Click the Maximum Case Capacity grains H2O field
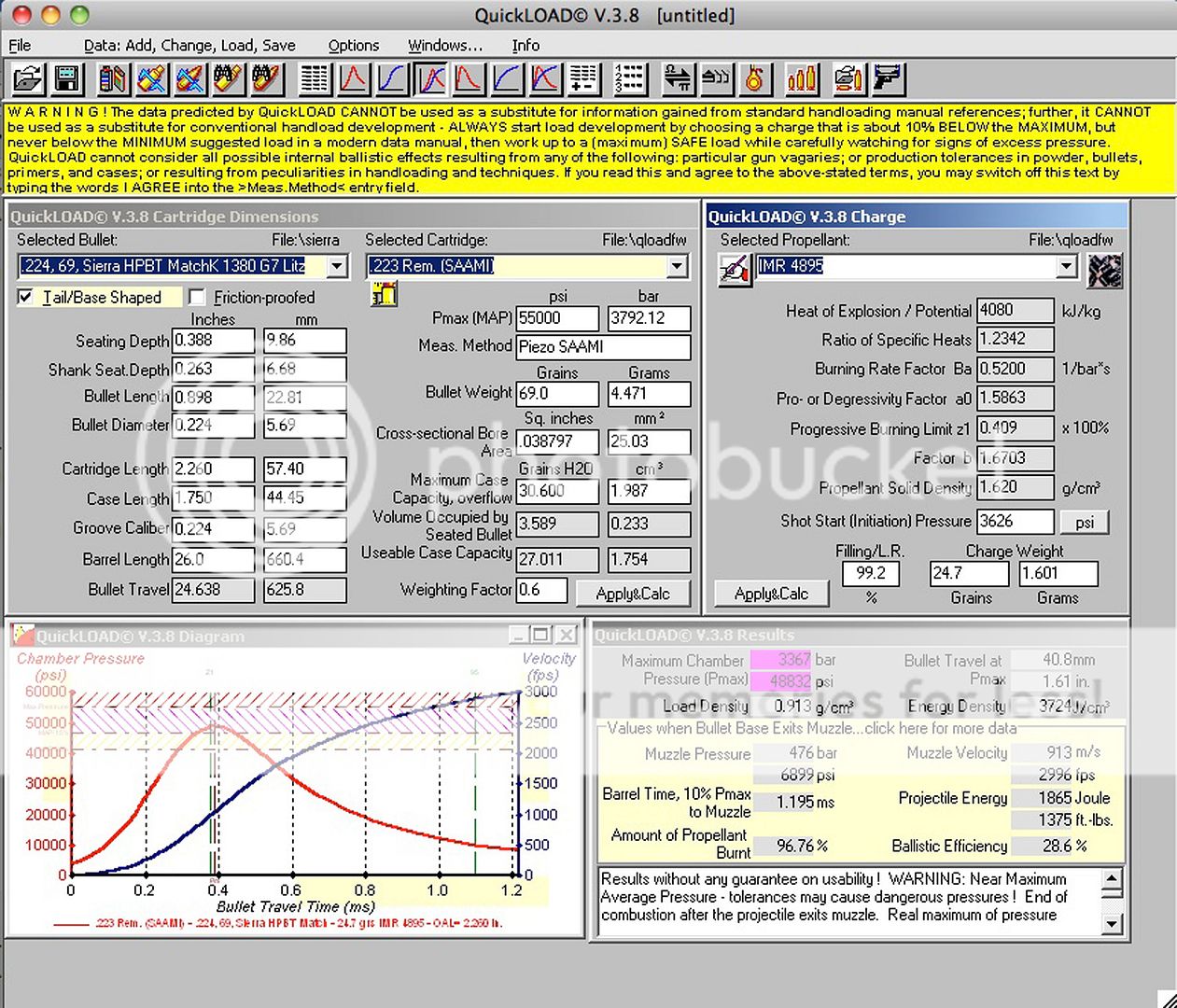Screen dimensions: 1177x1008 click(x=557, y=491)
